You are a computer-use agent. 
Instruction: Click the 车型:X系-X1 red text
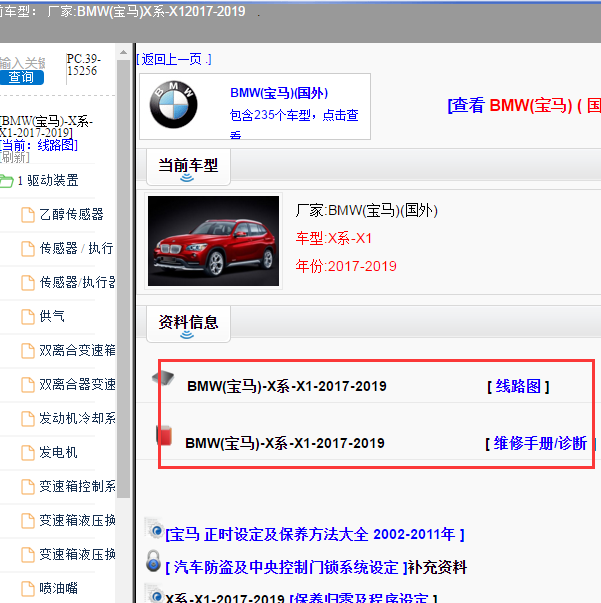[x=334, y=238]
